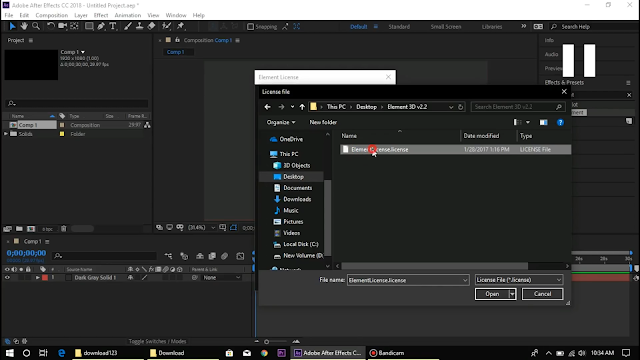
Task: Select the Rotation tool
Action: (51, 26)
